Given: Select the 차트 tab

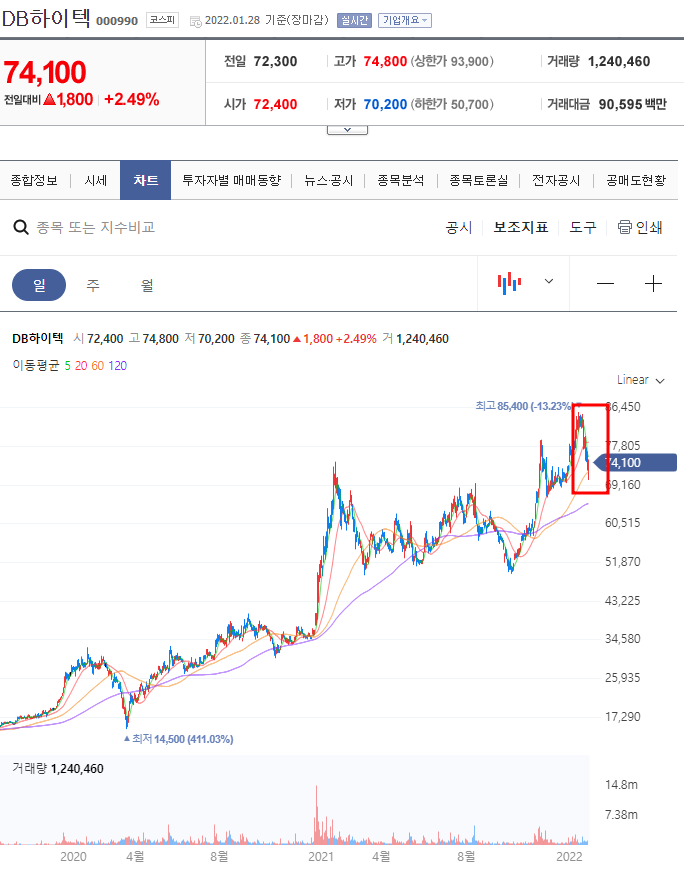Looking at the screenshot, I should (145, 180).
